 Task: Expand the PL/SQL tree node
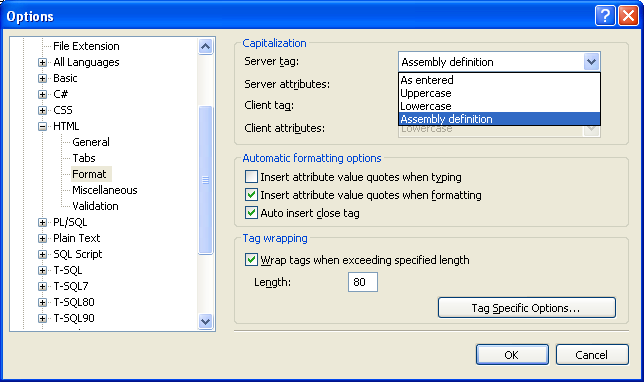(42, 223)
